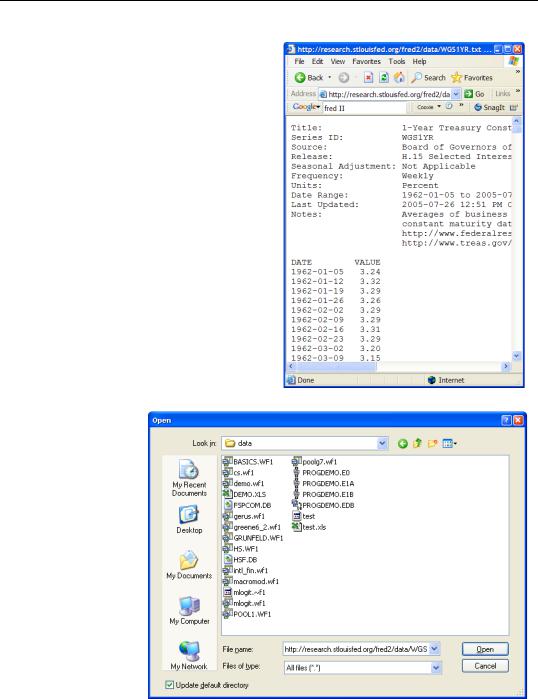Viewport: 538px width, 699px height.
Task: Select file GRUNFELD.WF1
Action: (x=253, y=538)
